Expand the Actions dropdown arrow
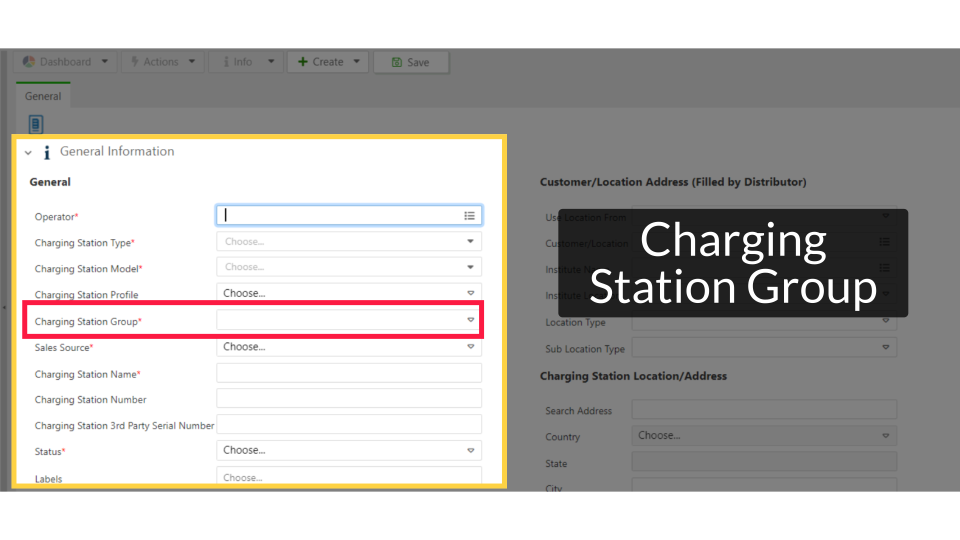 [192, 62]
